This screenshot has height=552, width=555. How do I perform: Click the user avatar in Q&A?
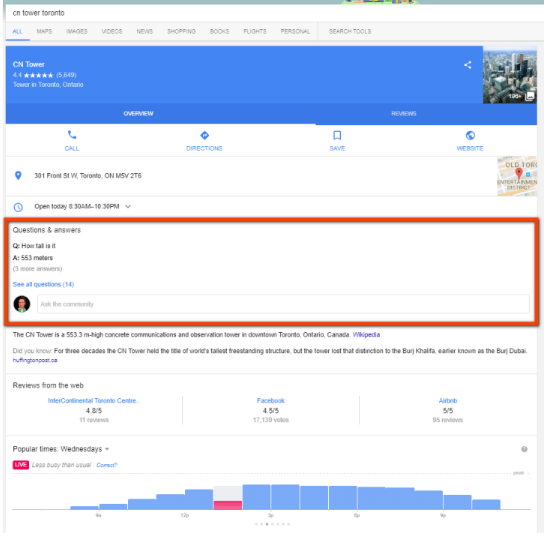click(22, 304)
